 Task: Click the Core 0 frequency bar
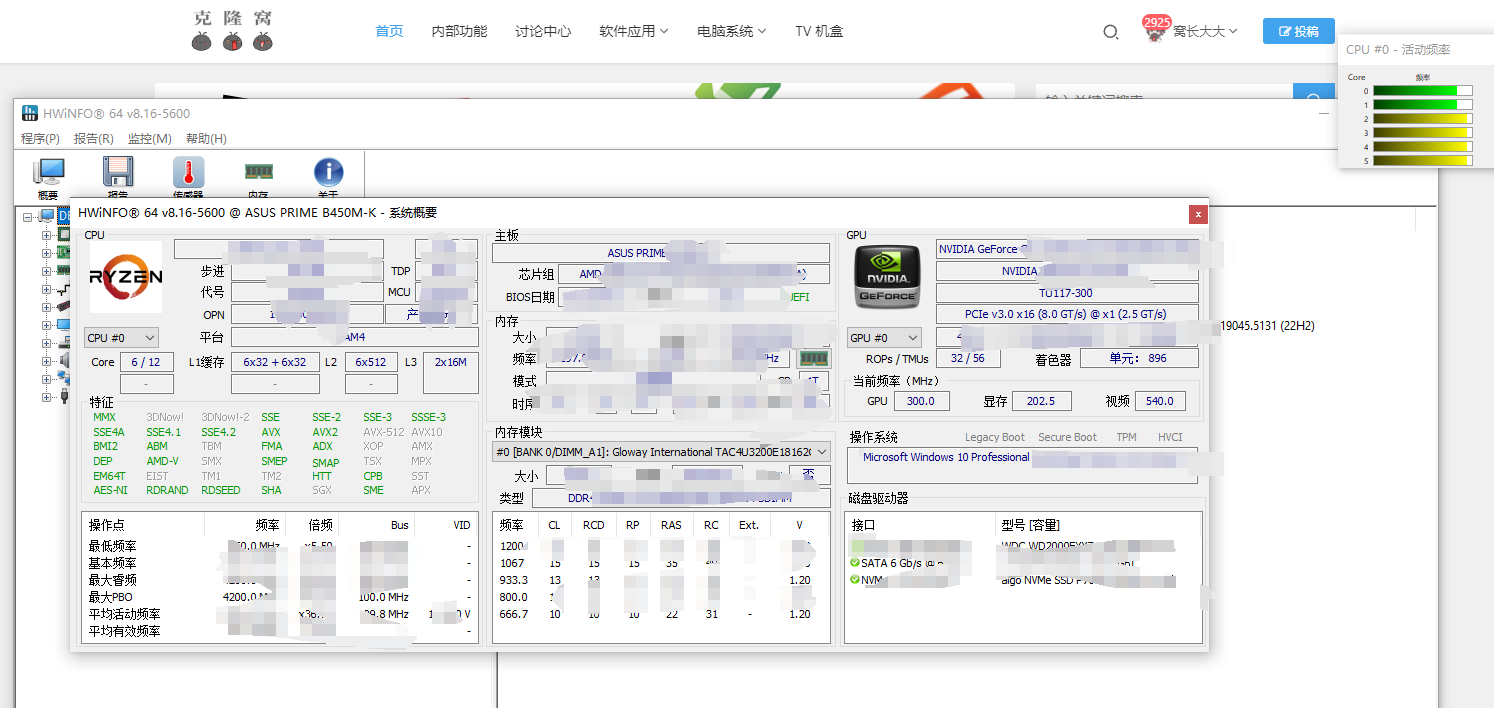1422,91
